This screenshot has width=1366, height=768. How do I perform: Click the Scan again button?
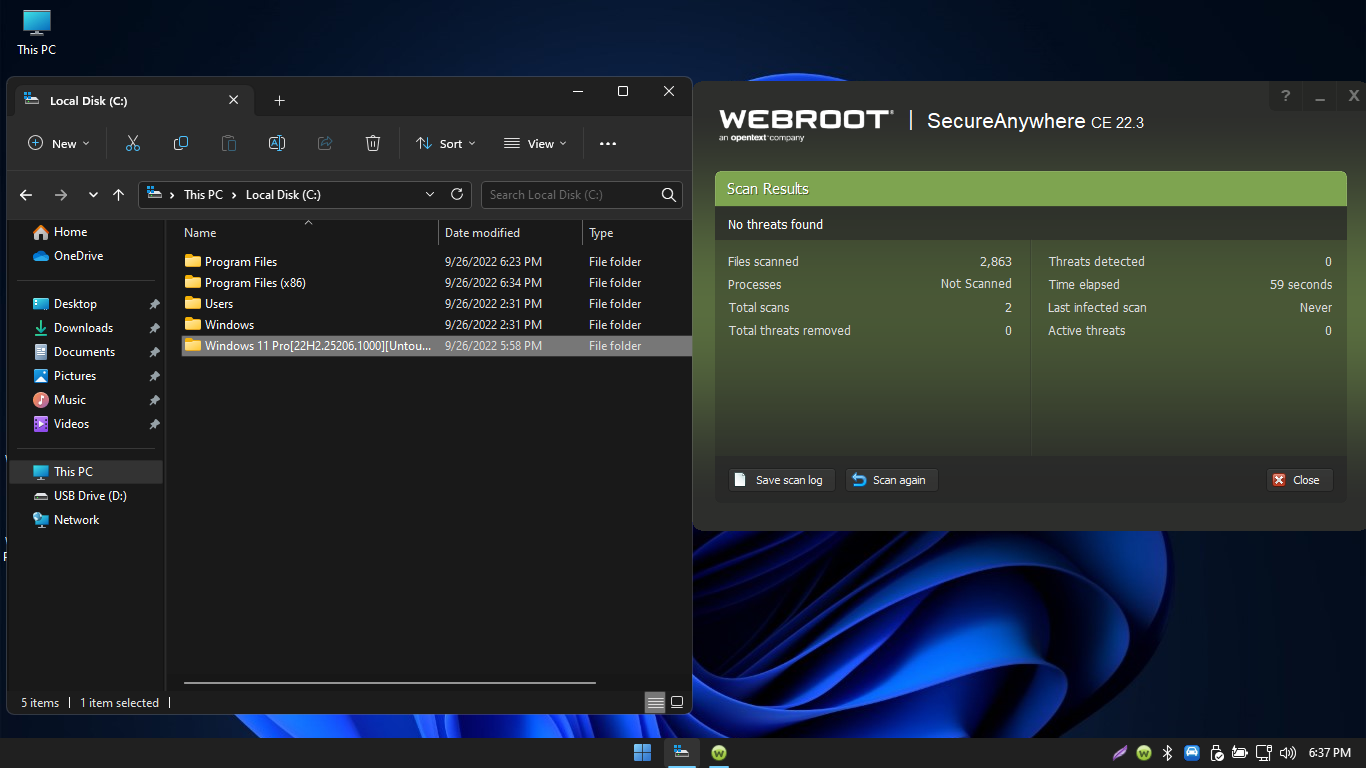[x=891, y=480]
